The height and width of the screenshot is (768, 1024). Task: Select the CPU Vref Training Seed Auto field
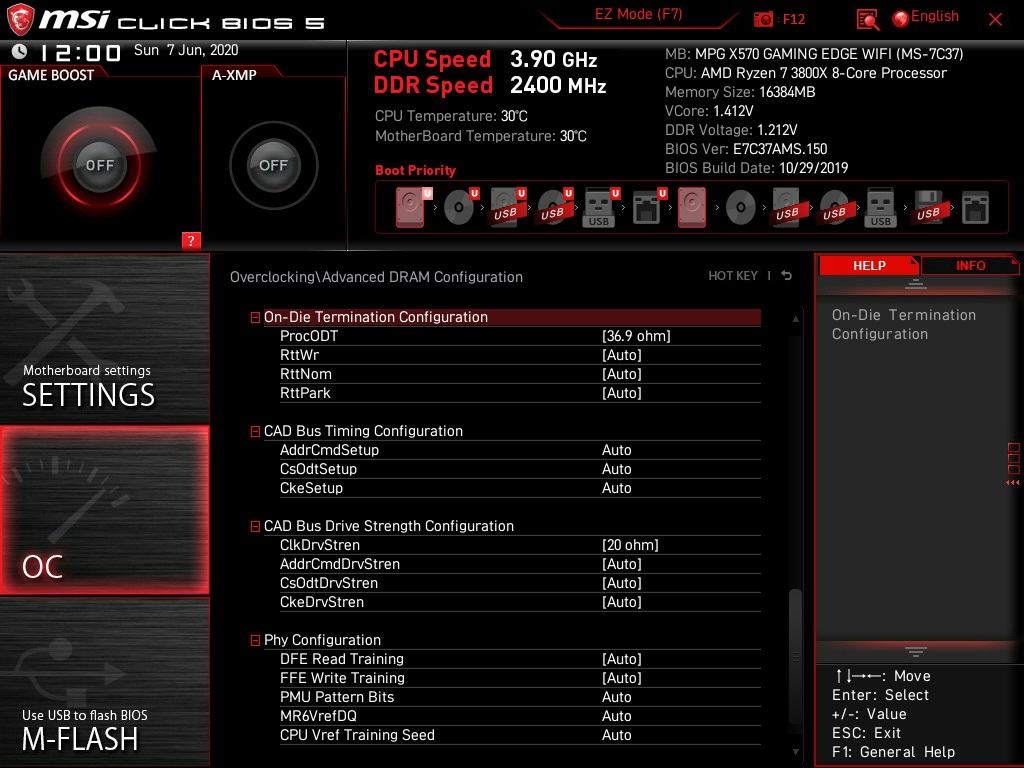point(616,734)
